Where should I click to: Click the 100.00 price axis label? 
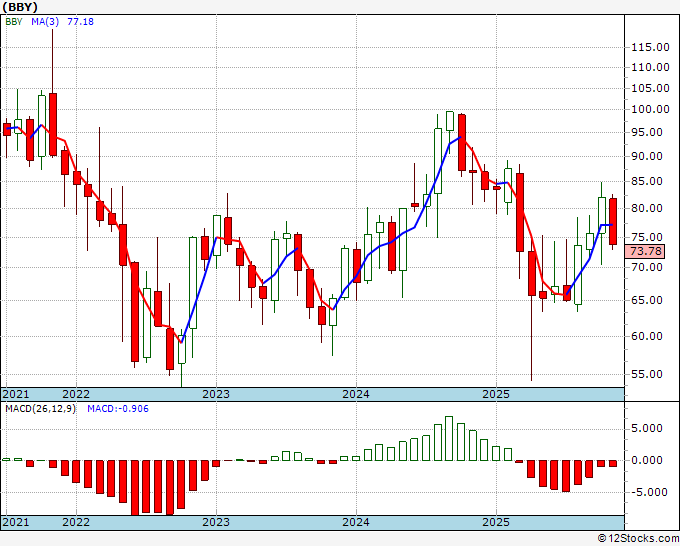pyautogui.click(x=650, y=109)
